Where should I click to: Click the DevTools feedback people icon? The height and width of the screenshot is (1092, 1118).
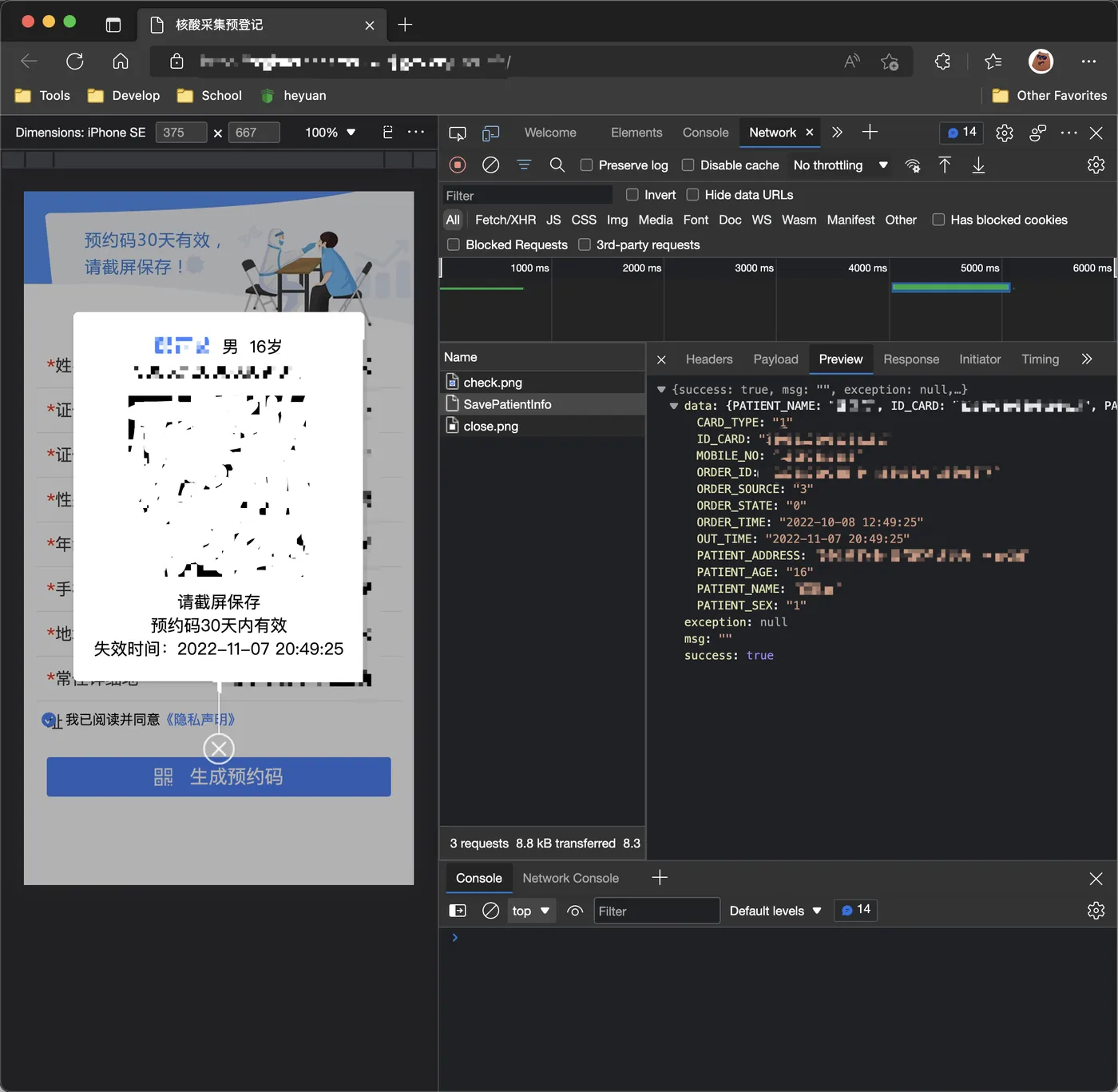click(x=1038, y=133)
